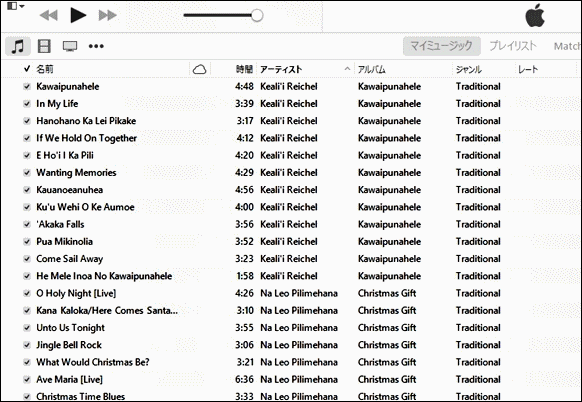Switch to the Music library icon
Screen dimensions: 582x402
tap(18, 46)
